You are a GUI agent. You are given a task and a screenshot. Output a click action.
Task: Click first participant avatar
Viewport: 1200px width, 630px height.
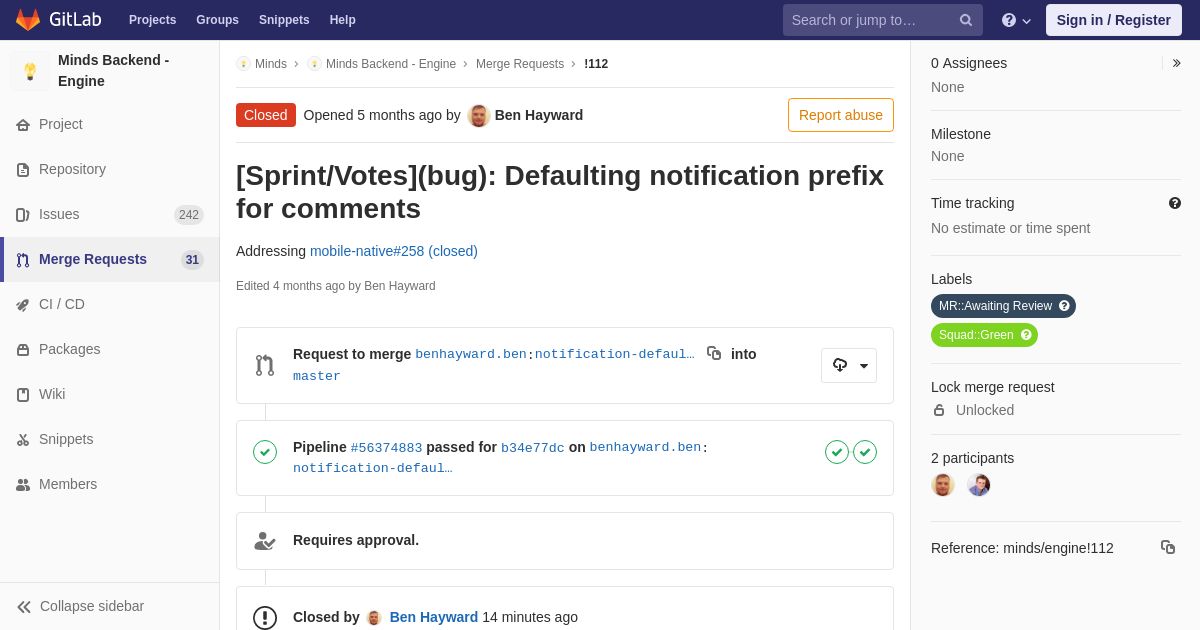[x=943, y=485]
